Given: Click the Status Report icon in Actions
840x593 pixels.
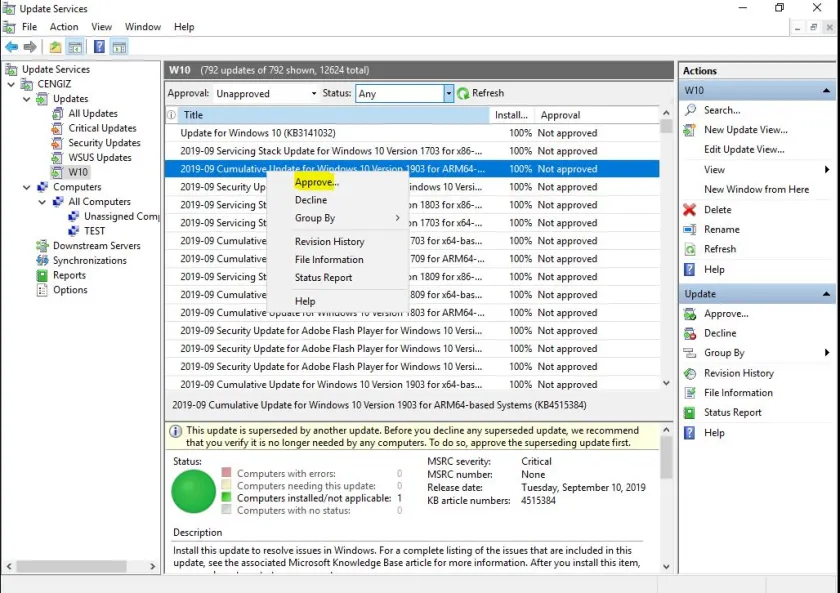Looking at the screenshot, I should [x=689, y=413].
